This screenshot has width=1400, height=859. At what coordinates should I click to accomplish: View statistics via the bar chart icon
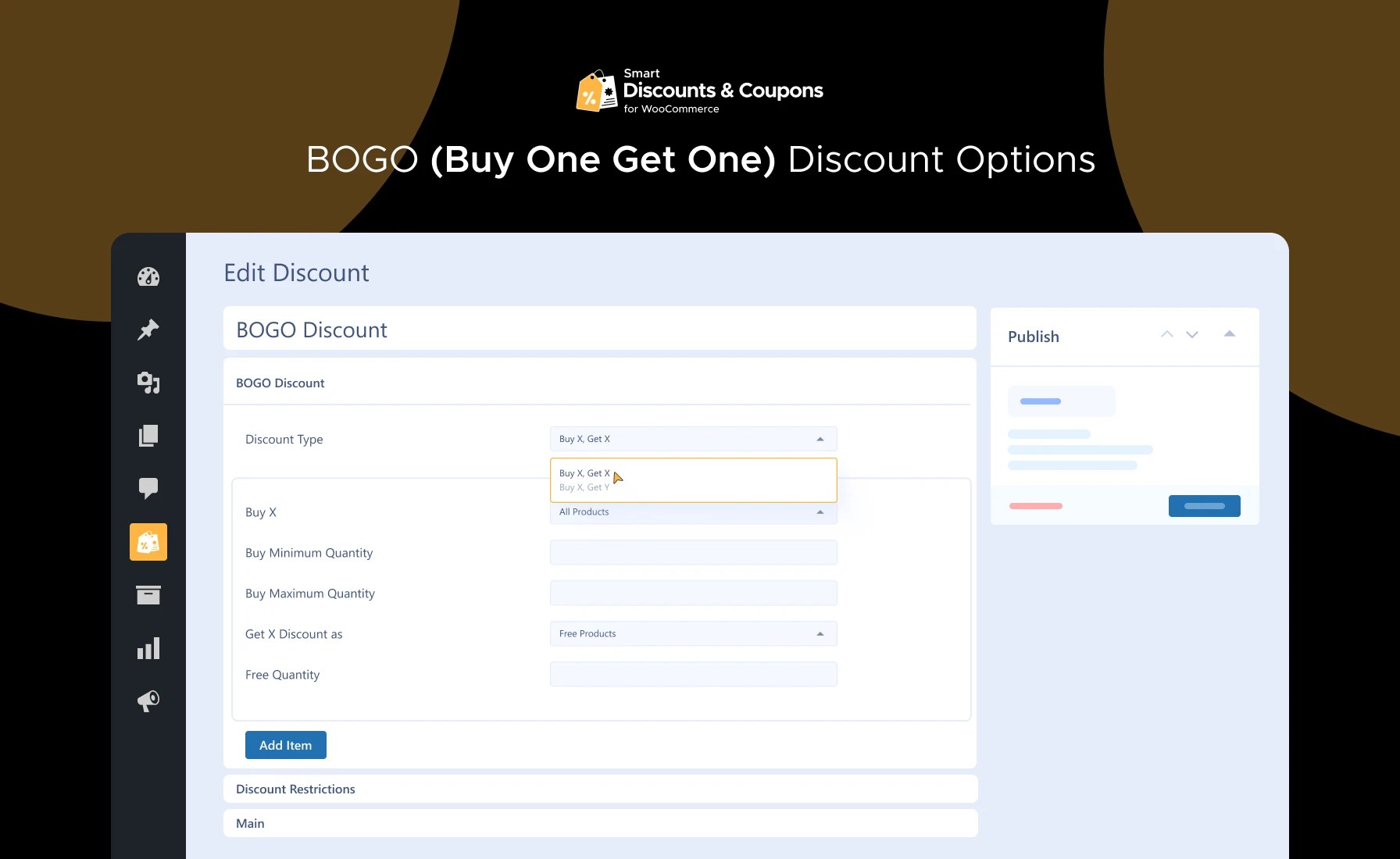(148, 647)
